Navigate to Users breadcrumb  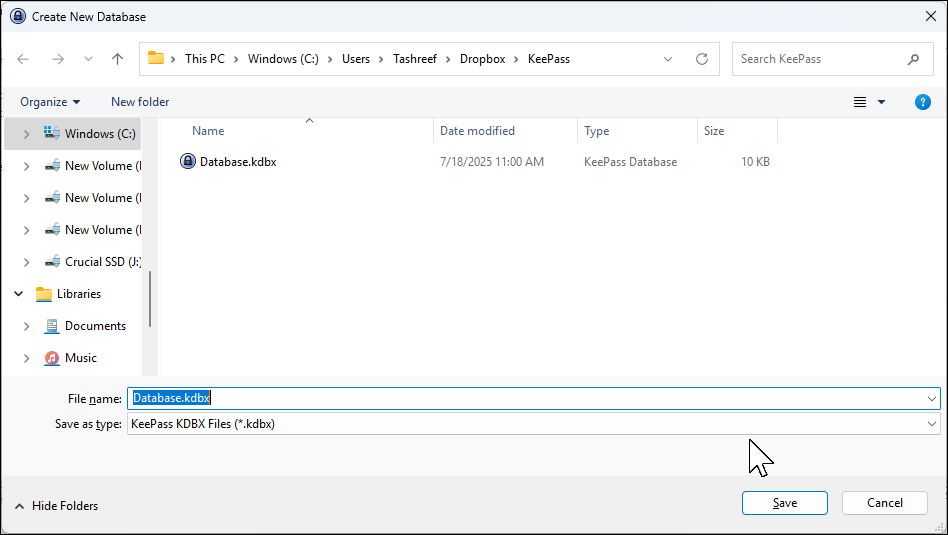(x=356, y=59)
